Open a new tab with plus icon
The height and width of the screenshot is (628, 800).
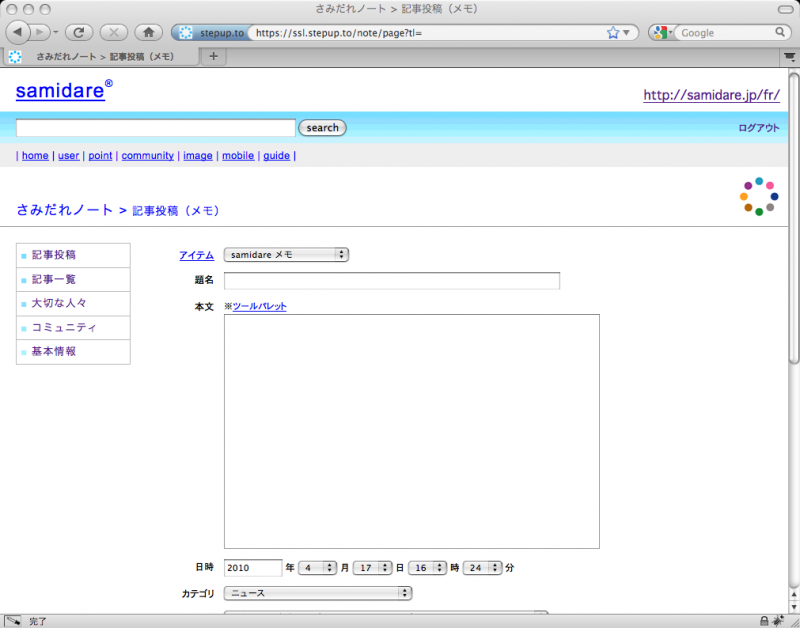pos(213,56)
